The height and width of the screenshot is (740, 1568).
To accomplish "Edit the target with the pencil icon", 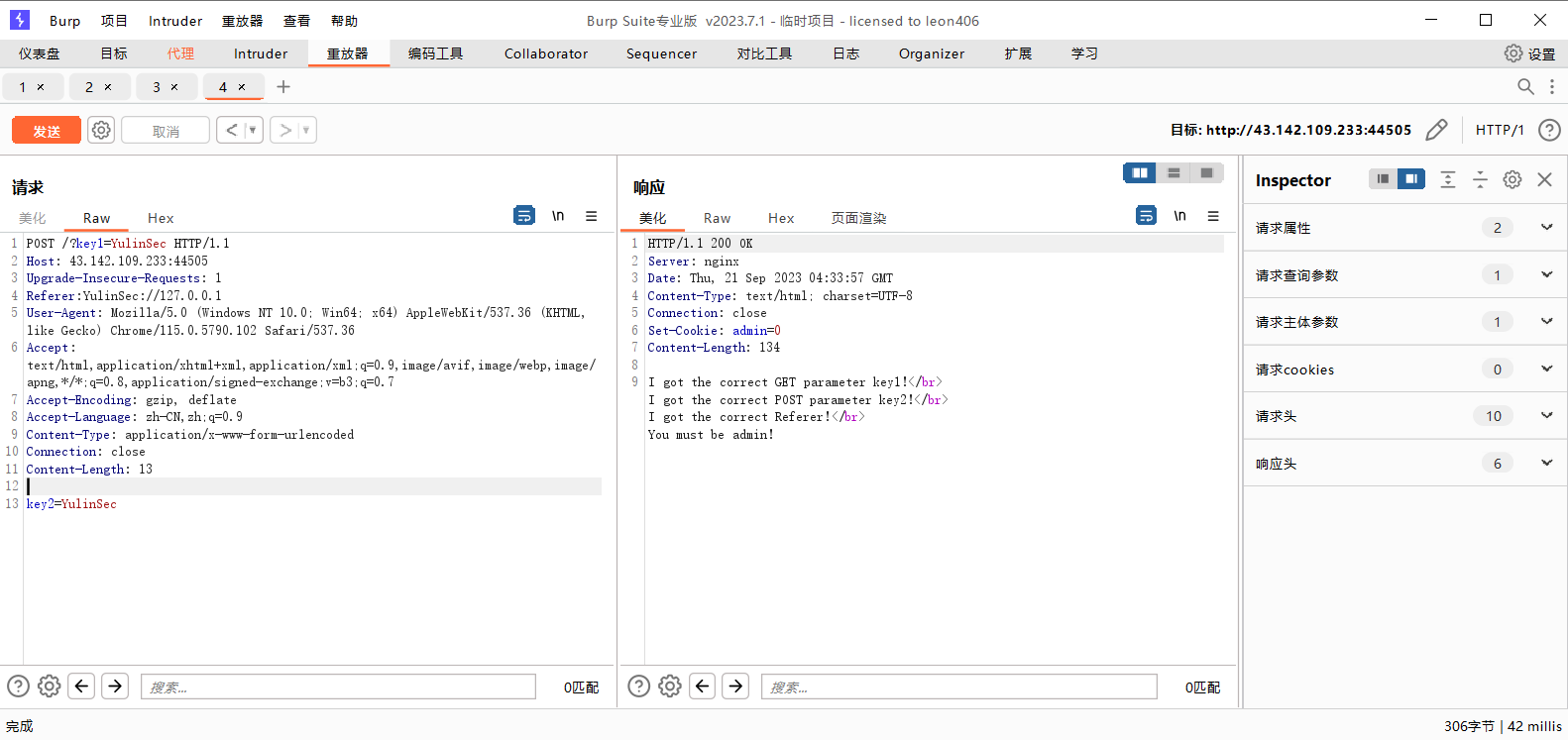I will pos(1436,130).
